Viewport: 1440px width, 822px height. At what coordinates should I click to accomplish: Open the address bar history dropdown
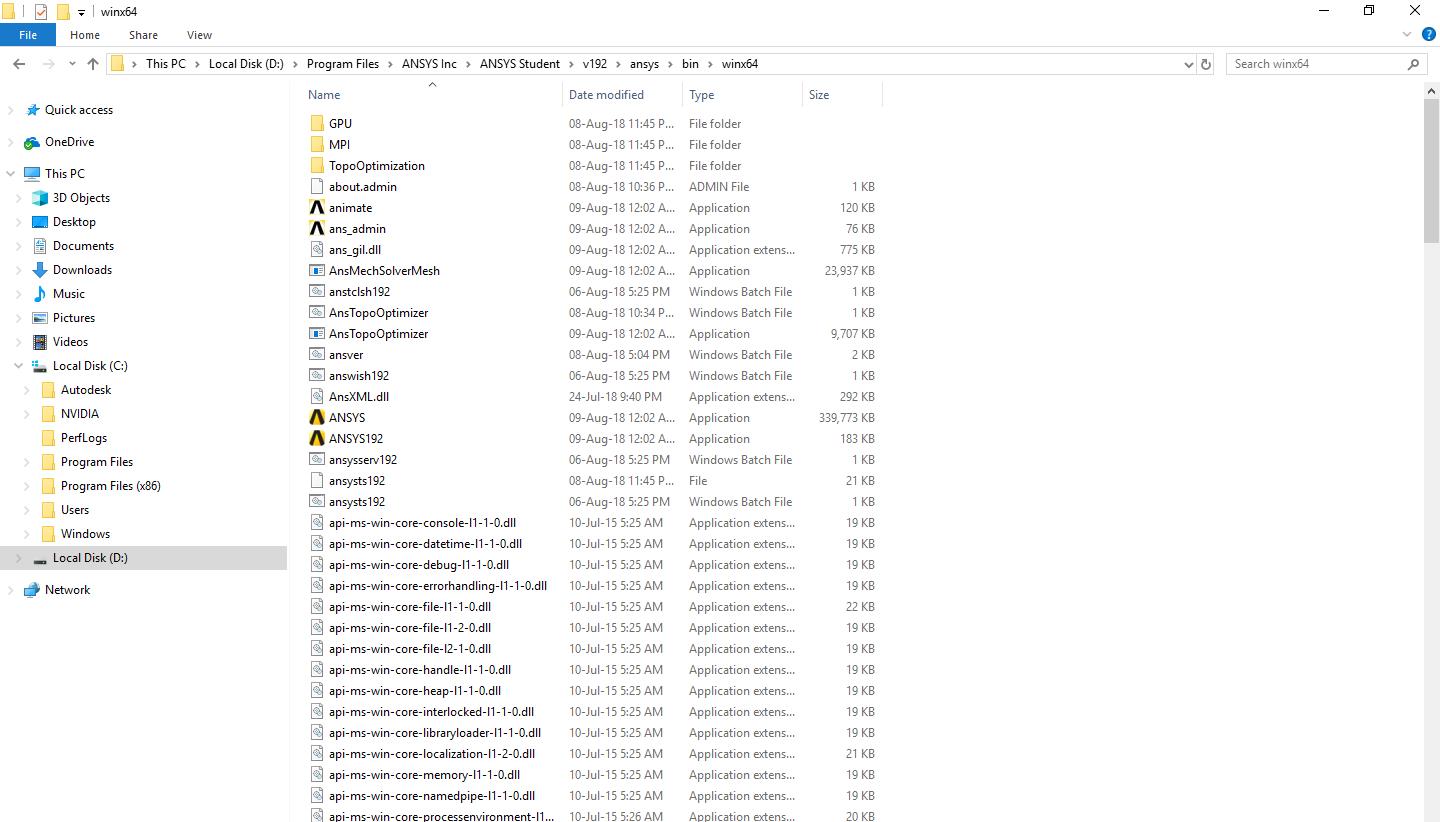tap(1189, 63)
